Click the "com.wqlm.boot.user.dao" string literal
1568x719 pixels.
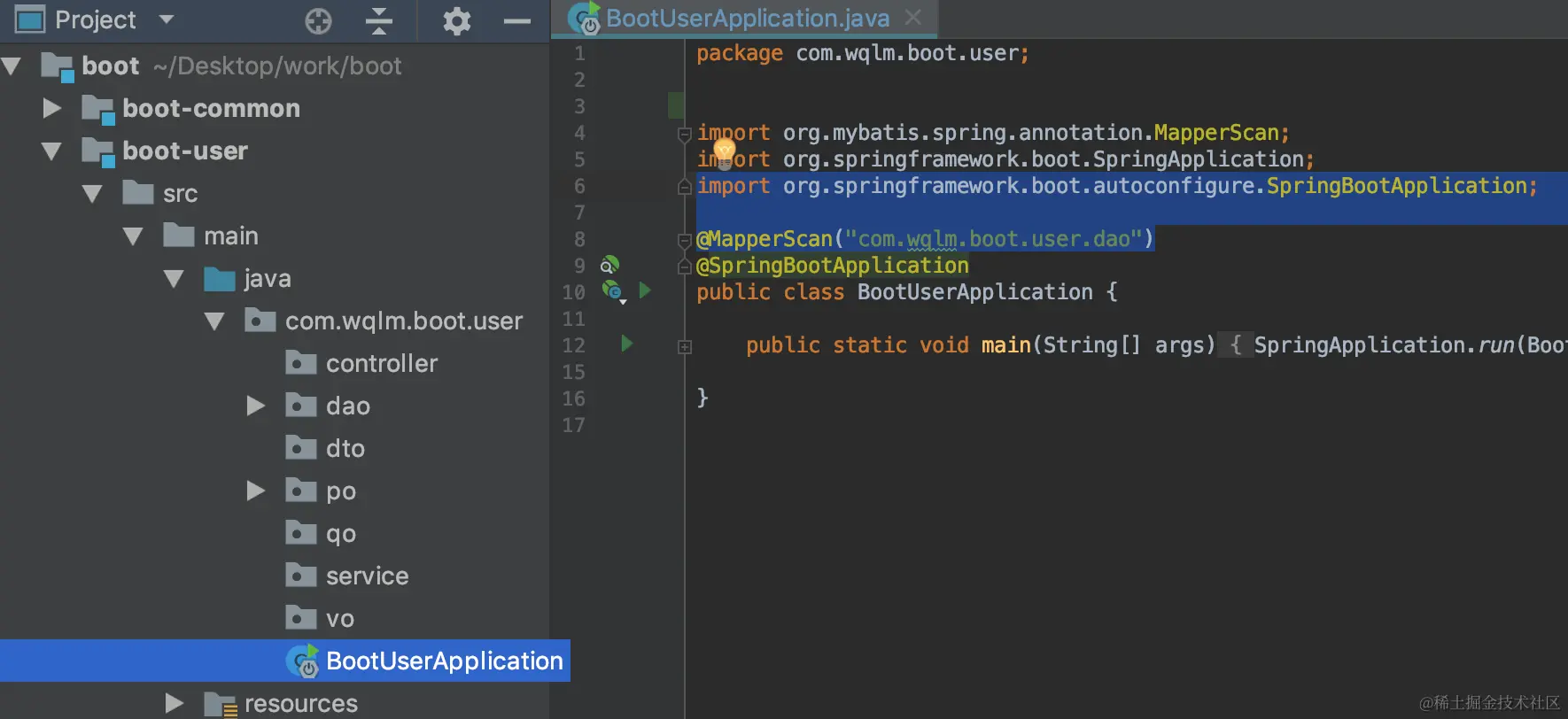pos(993,239)
